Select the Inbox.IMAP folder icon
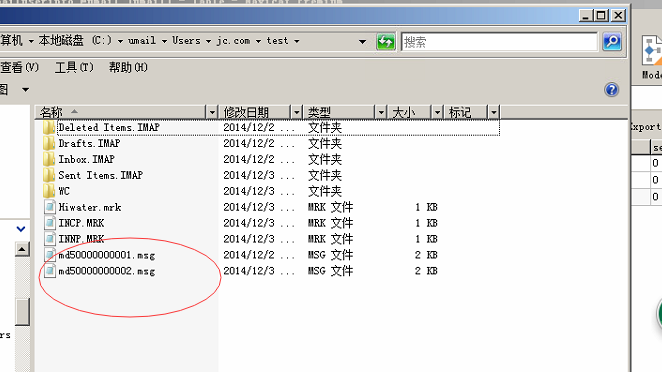 point(49,159)
